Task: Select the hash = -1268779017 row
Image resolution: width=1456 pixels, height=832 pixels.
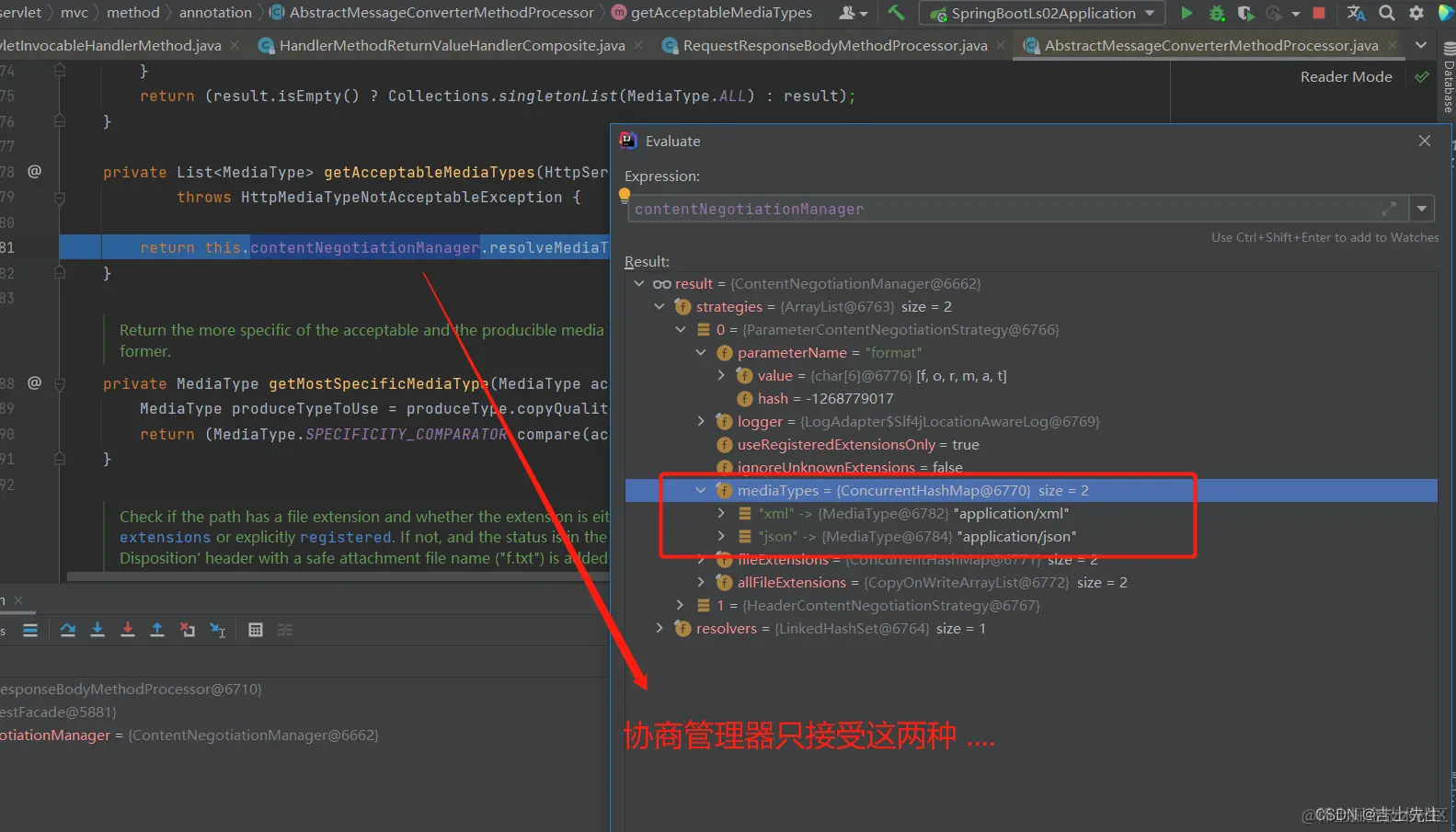Action: tap(1031, 398)
